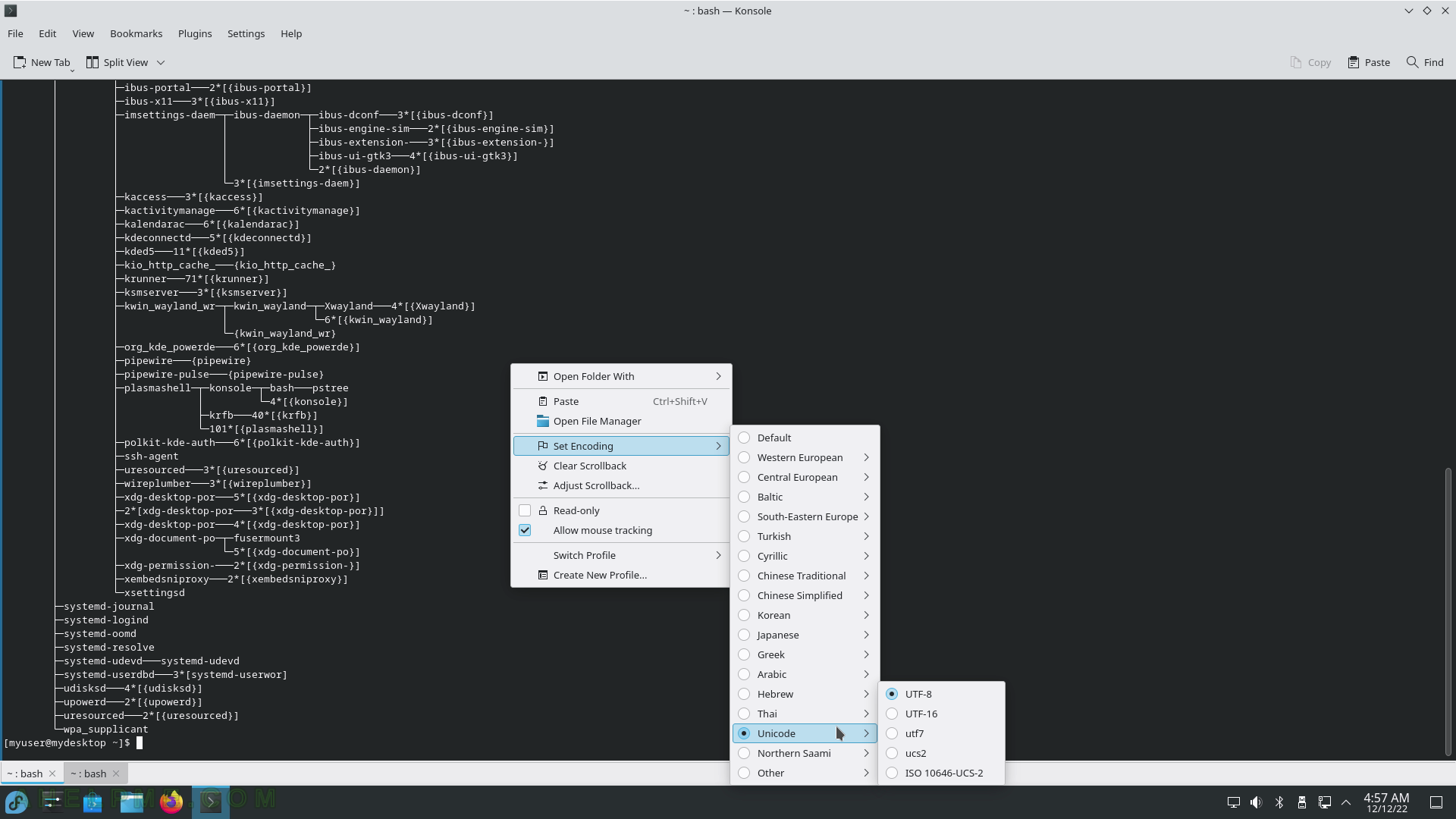
Task: Open the Find search tool
Action: 1426,62
